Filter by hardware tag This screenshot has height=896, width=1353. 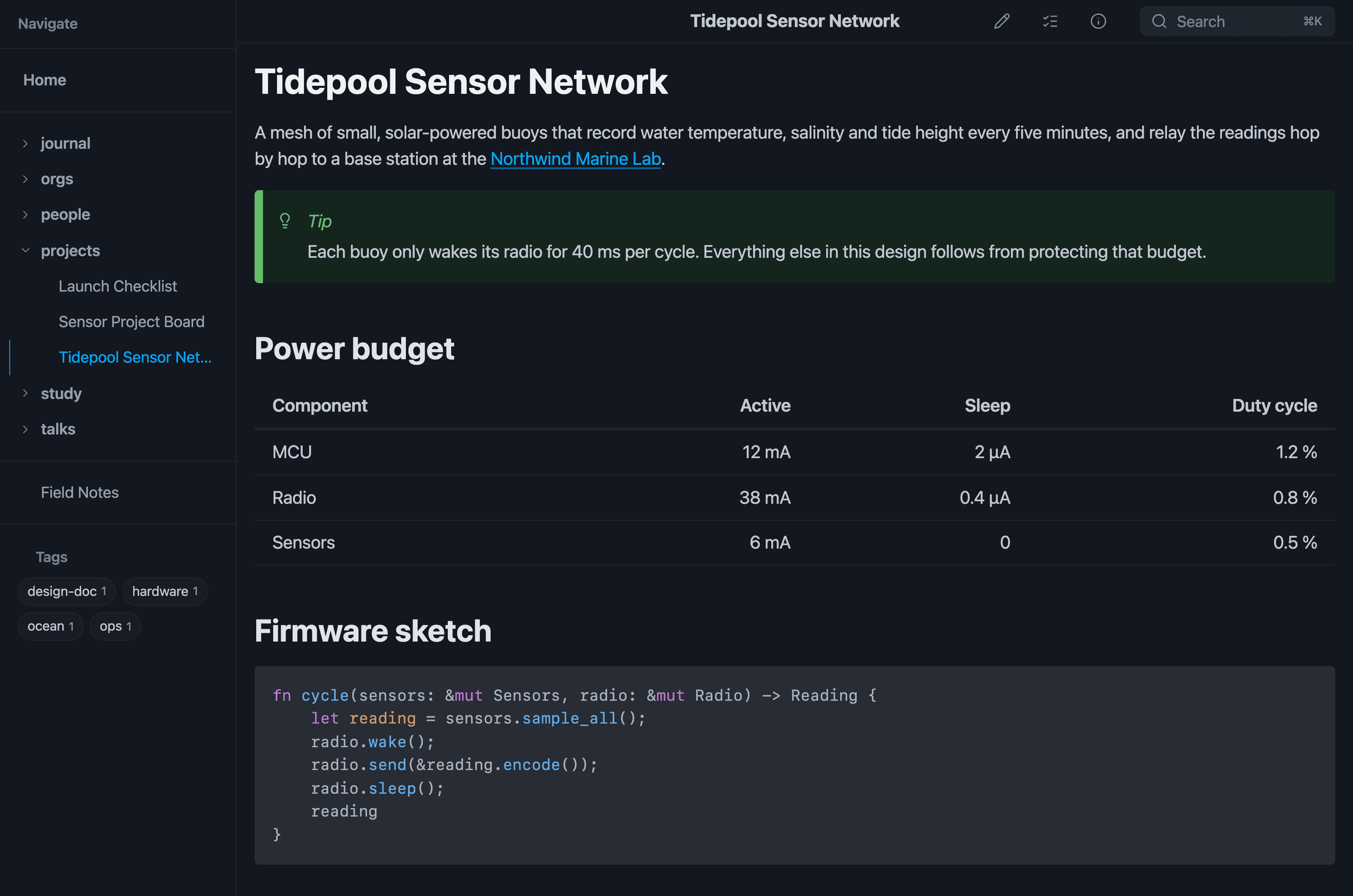point(165,591)
